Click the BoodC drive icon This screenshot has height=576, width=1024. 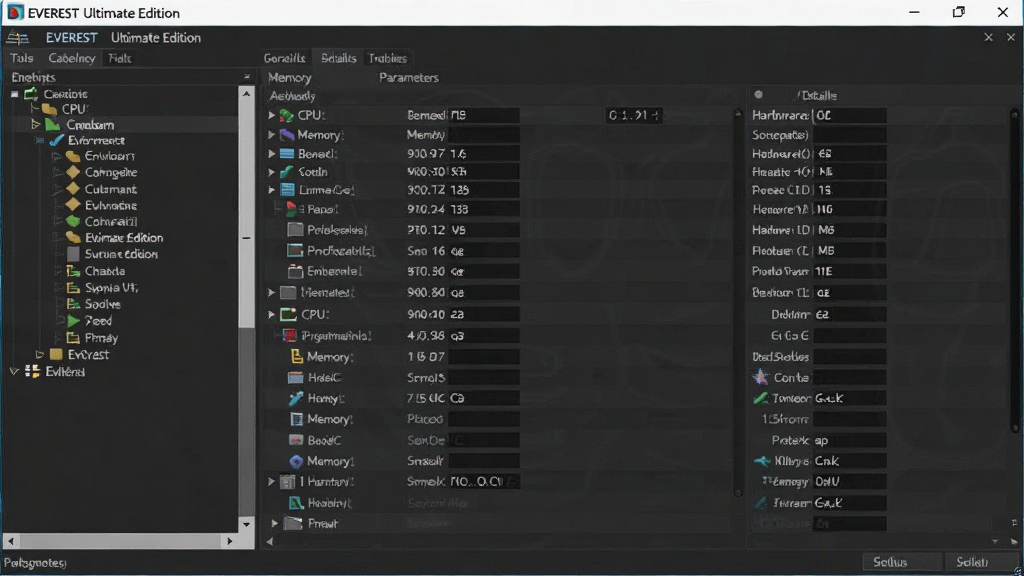[x=296, y=440]
